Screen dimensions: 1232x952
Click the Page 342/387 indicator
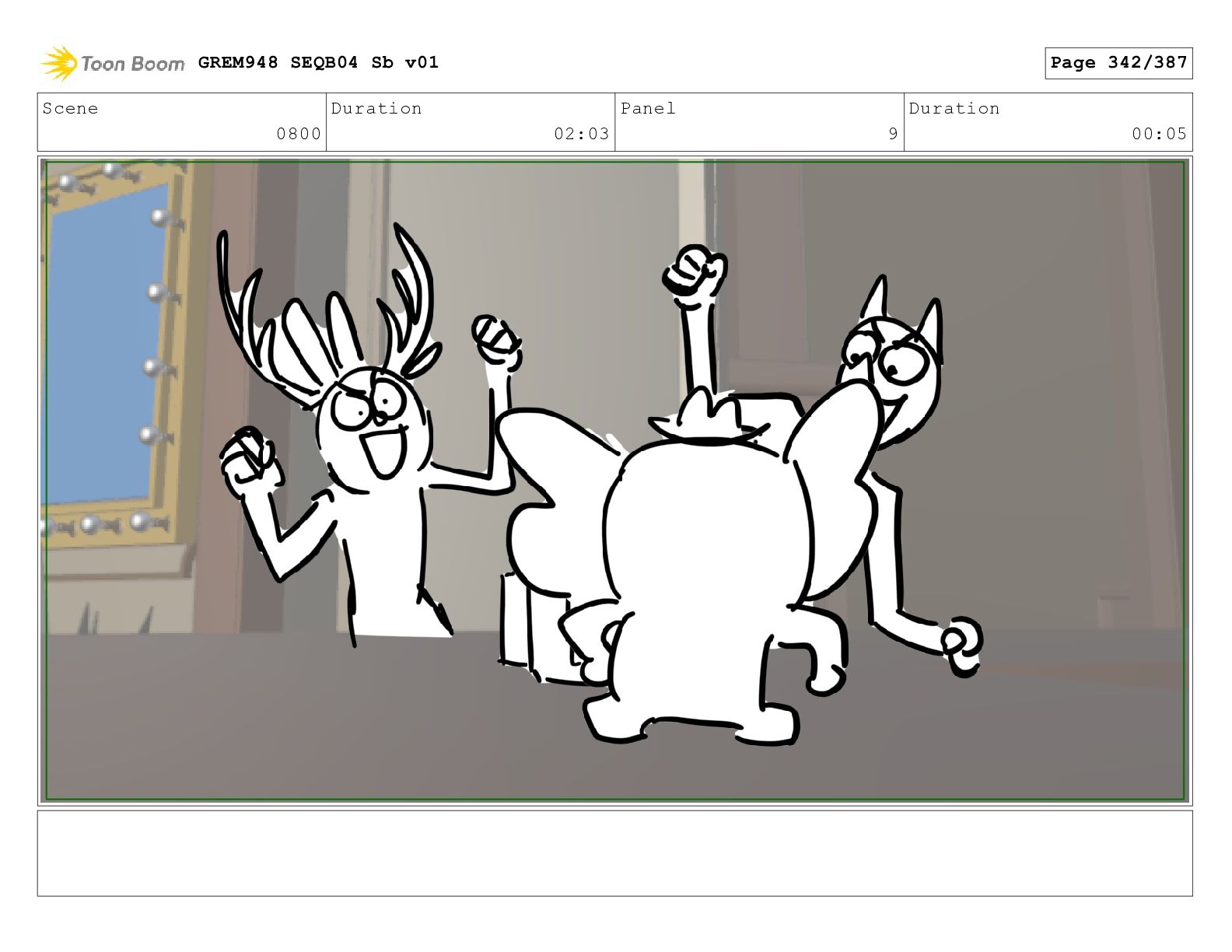click(x=1118, y=63)
